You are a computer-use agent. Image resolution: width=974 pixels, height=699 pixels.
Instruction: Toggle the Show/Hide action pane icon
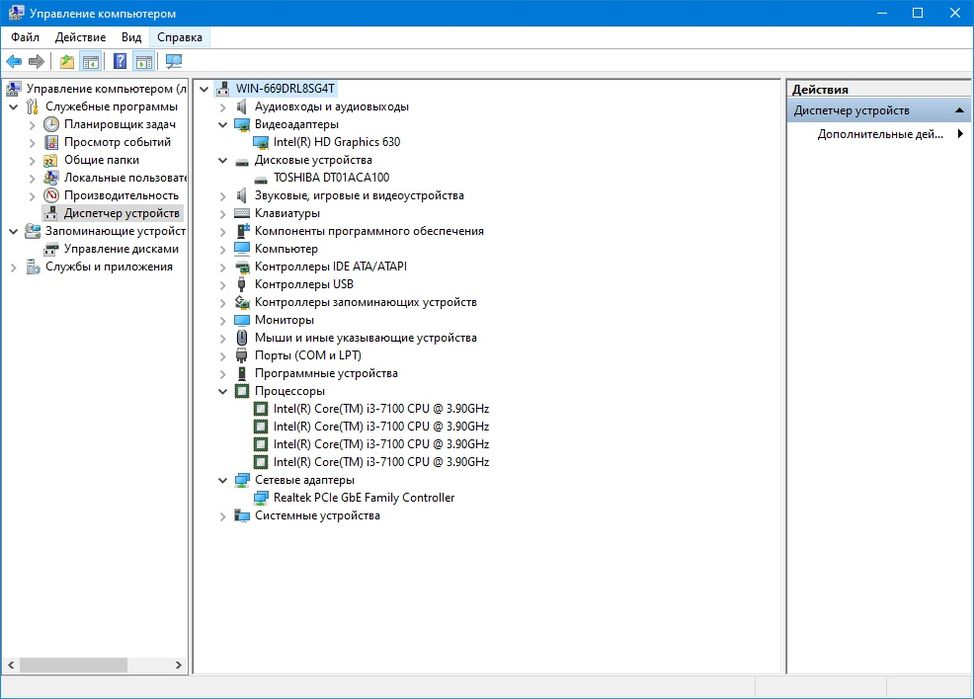144,62
